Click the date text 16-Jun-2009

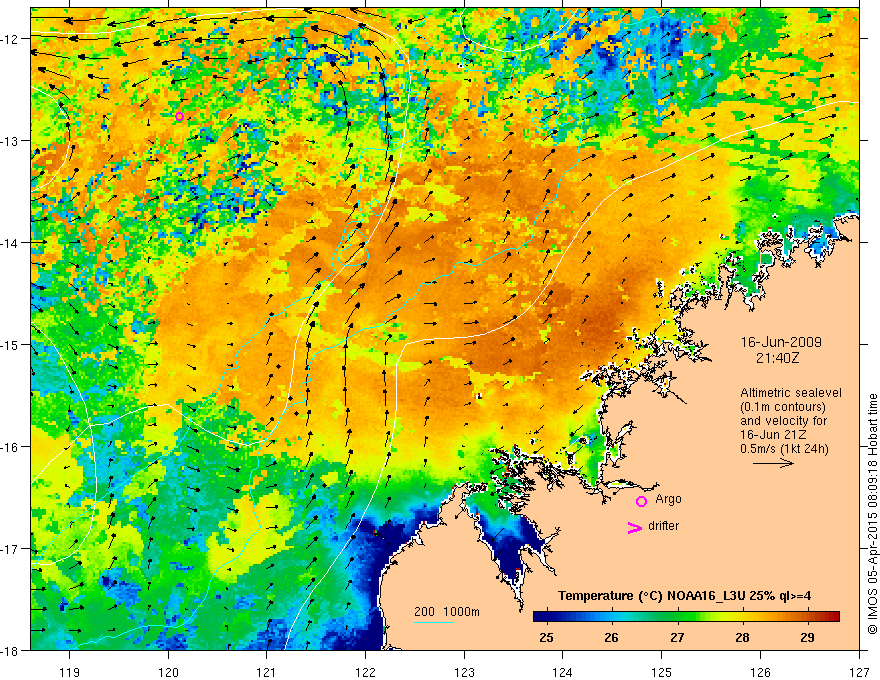781,342
